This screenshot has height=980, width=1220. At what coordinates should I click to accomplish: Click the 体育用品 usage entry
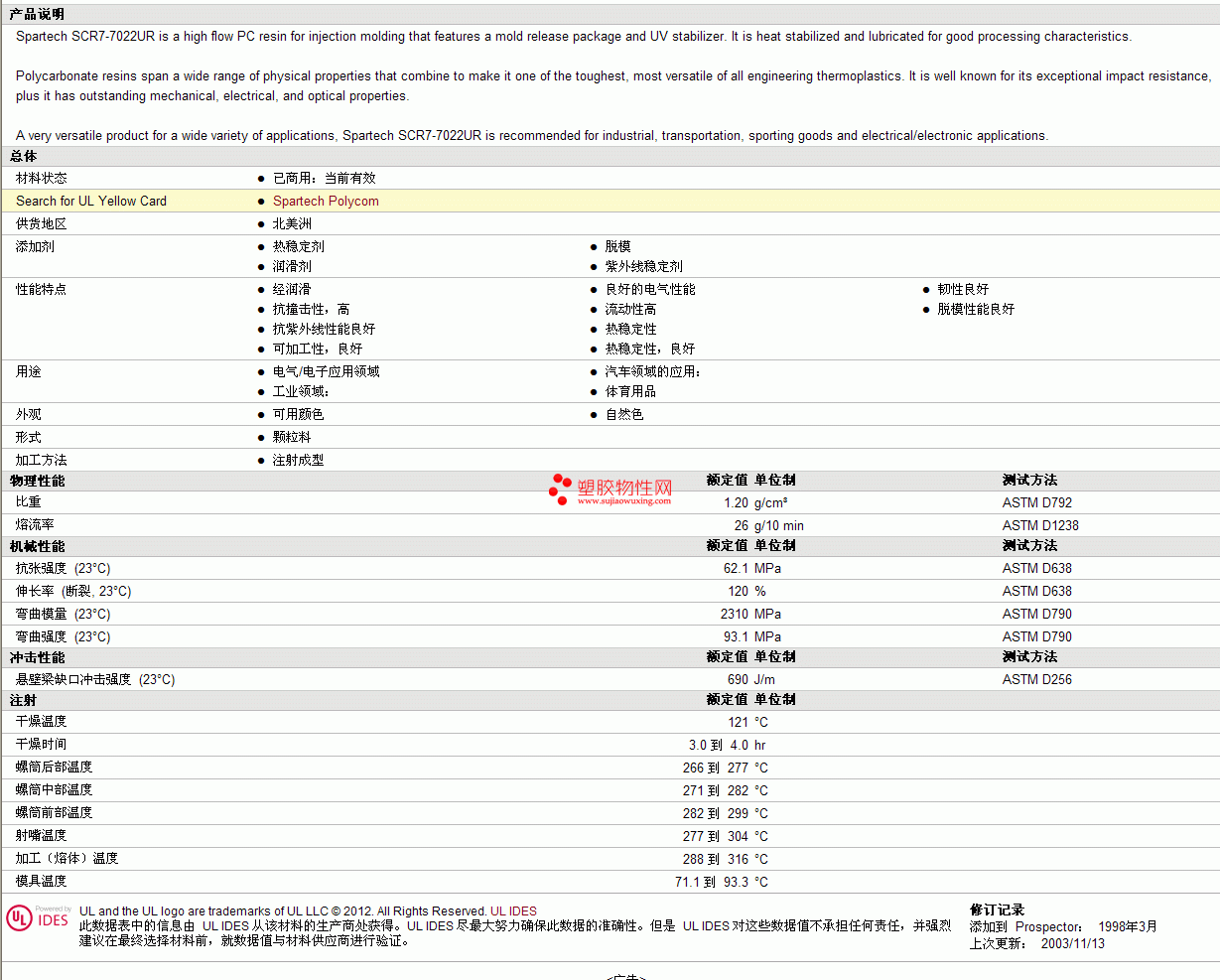tap(631, 391)
